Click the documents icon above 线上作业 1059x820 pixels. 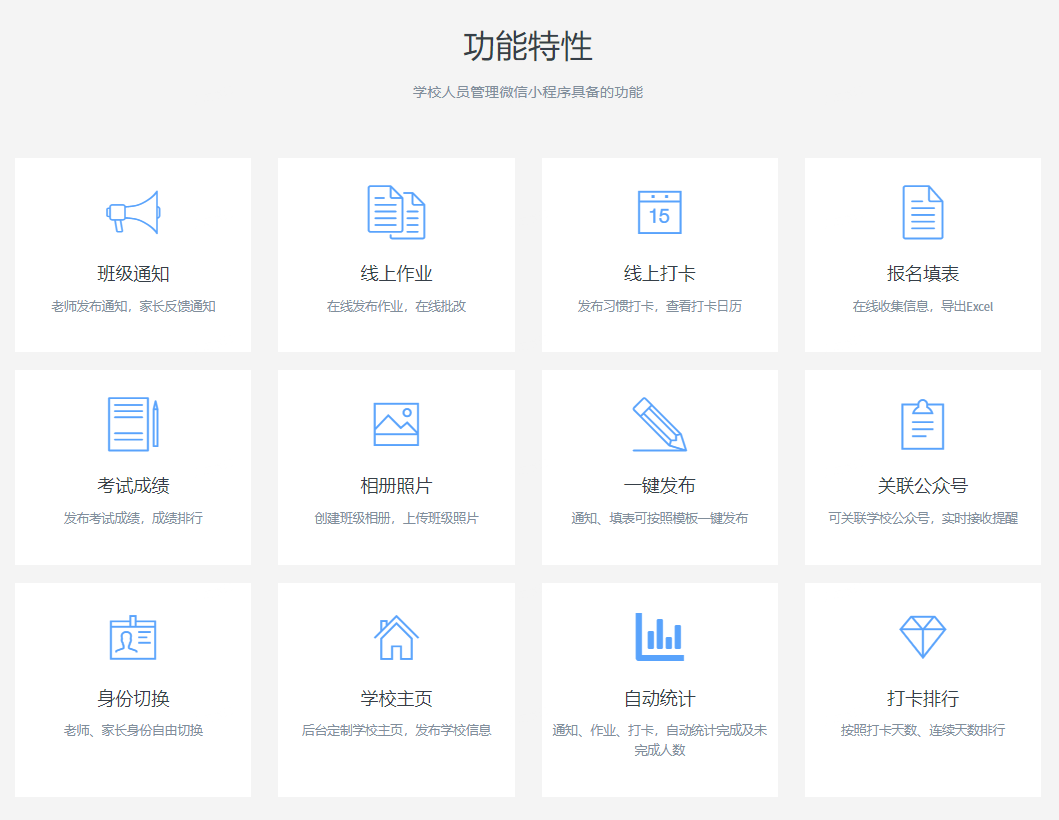click(396, 212)
